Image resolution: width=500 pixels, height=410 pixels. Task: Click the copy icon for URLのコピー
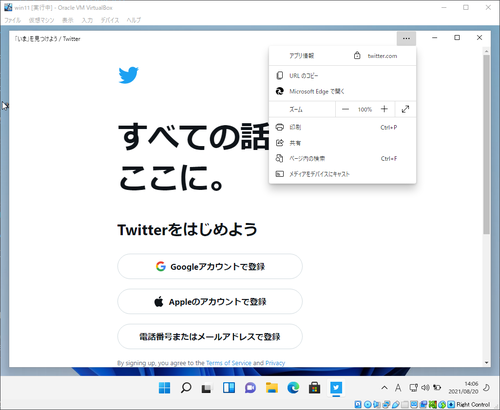[280, 75]
